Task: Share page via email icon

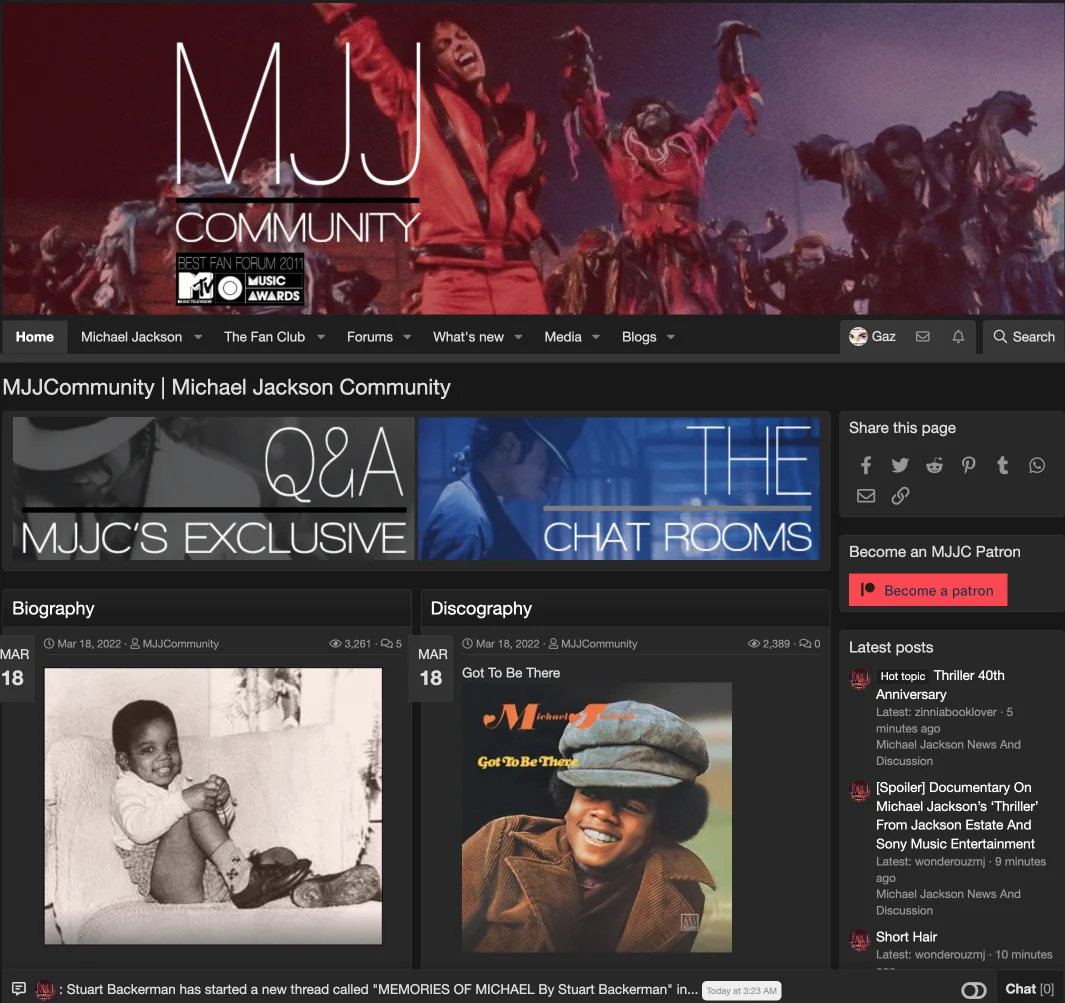Action: point(866,496)
